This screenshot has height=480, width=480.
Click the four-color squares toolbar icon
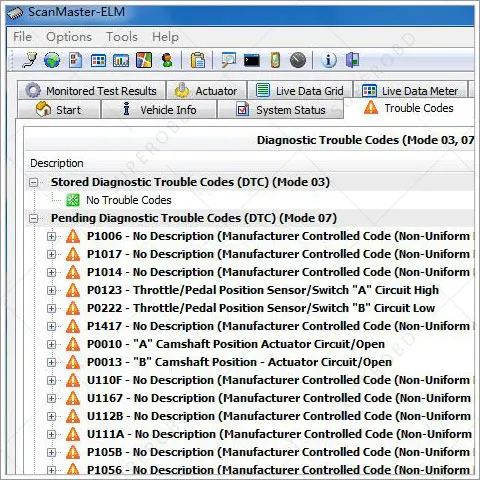pyautogui.click(x=144, y=60)
